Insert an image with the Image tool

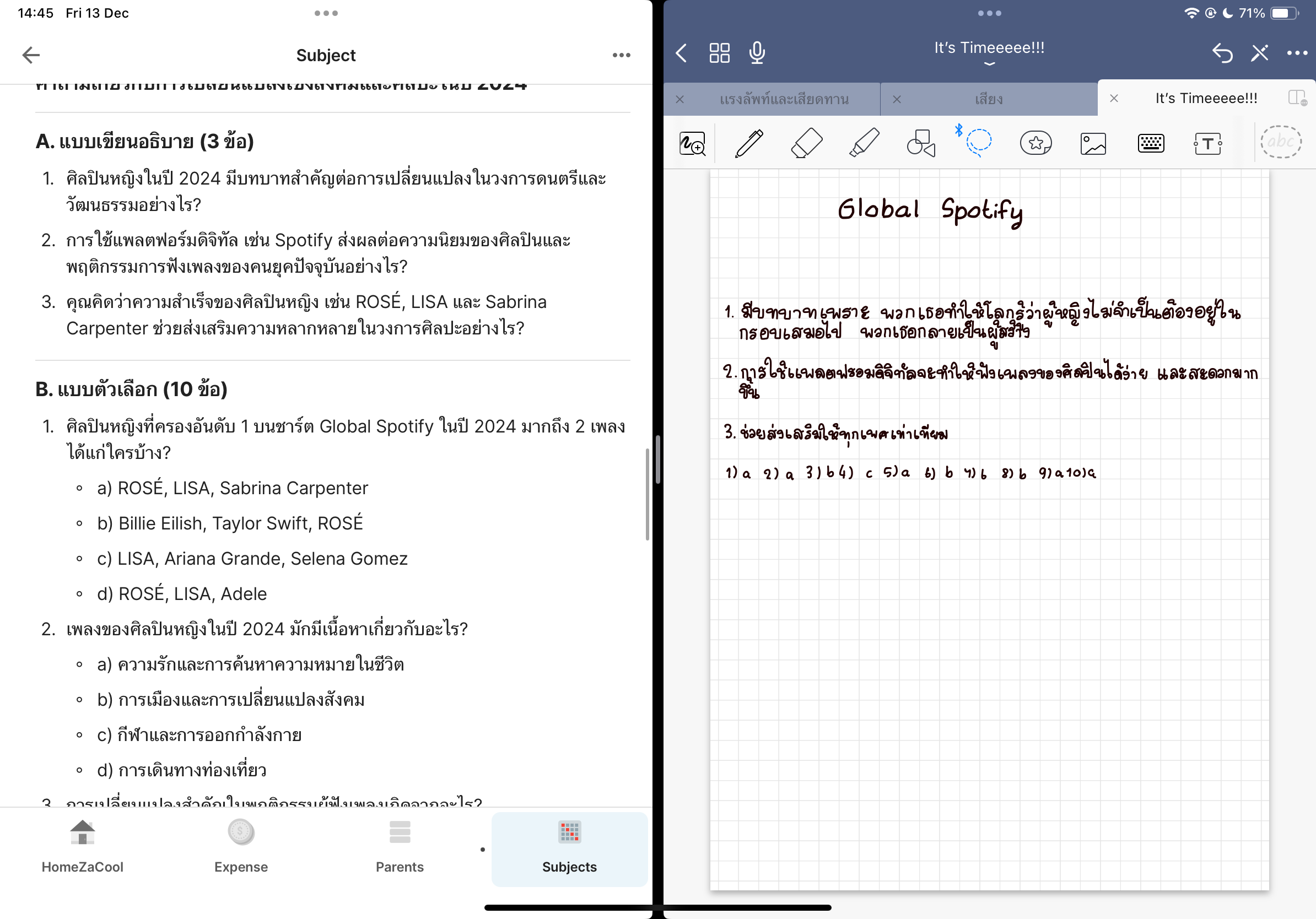1093,143
